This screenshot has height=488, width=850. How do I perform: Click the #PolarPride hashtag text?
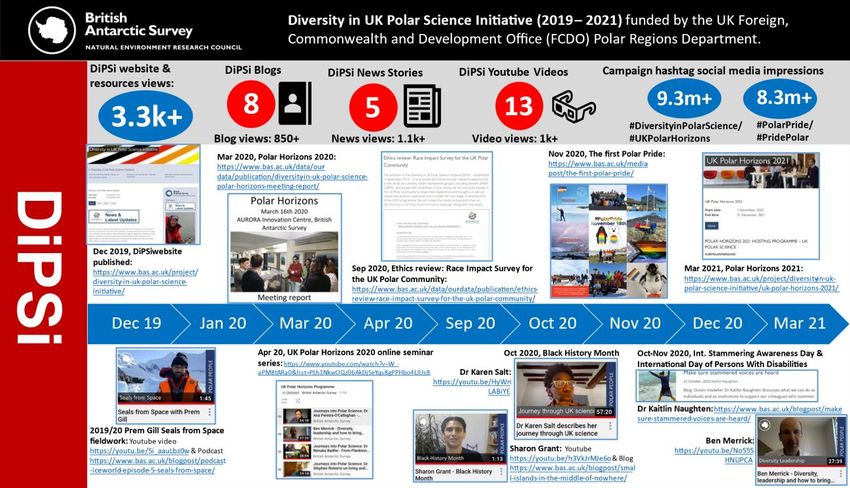[784, 125]
